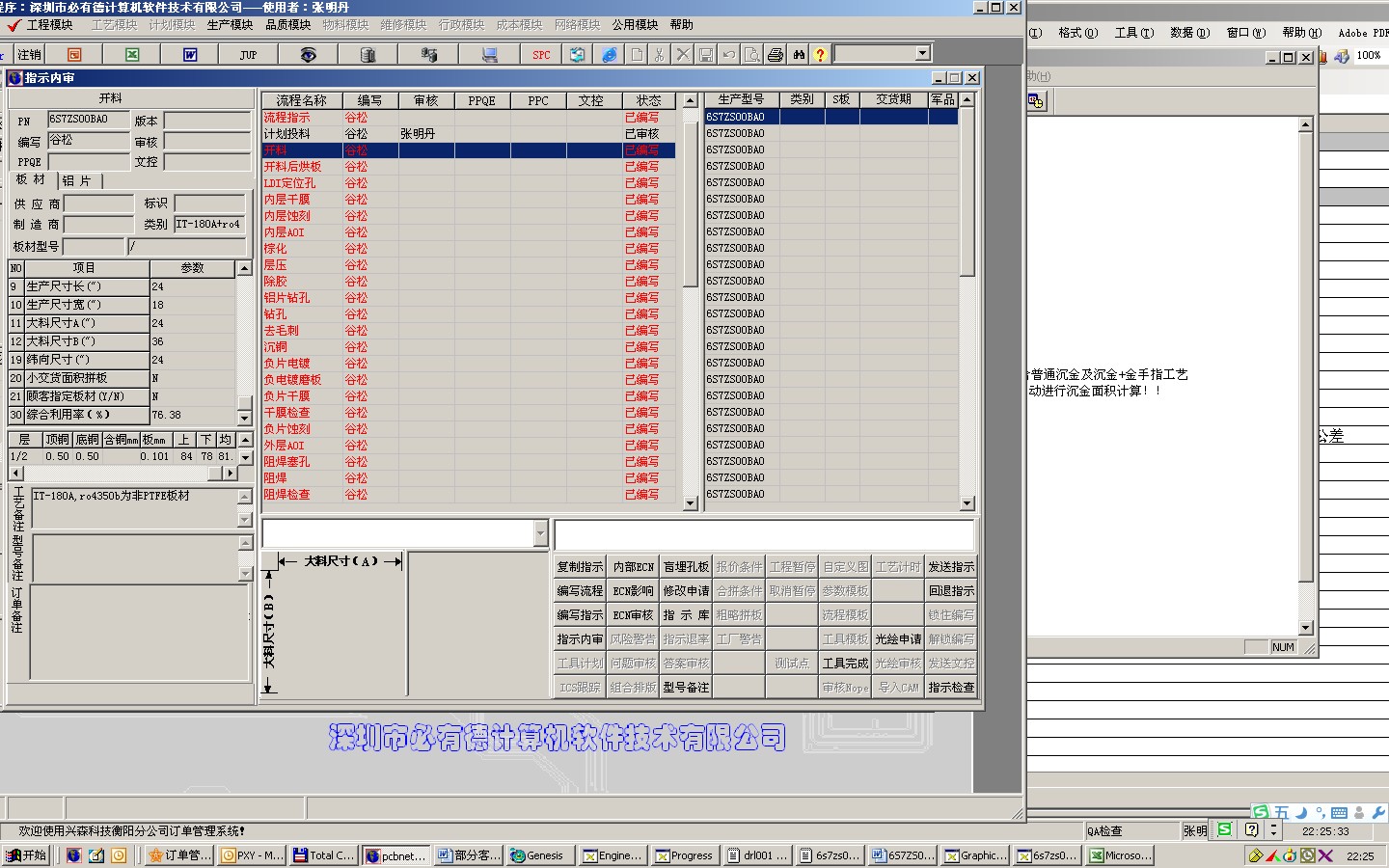Click the 指示检查 button
Image resolution: width=1389 pixels, height=868 pixels.
[951, 688]
